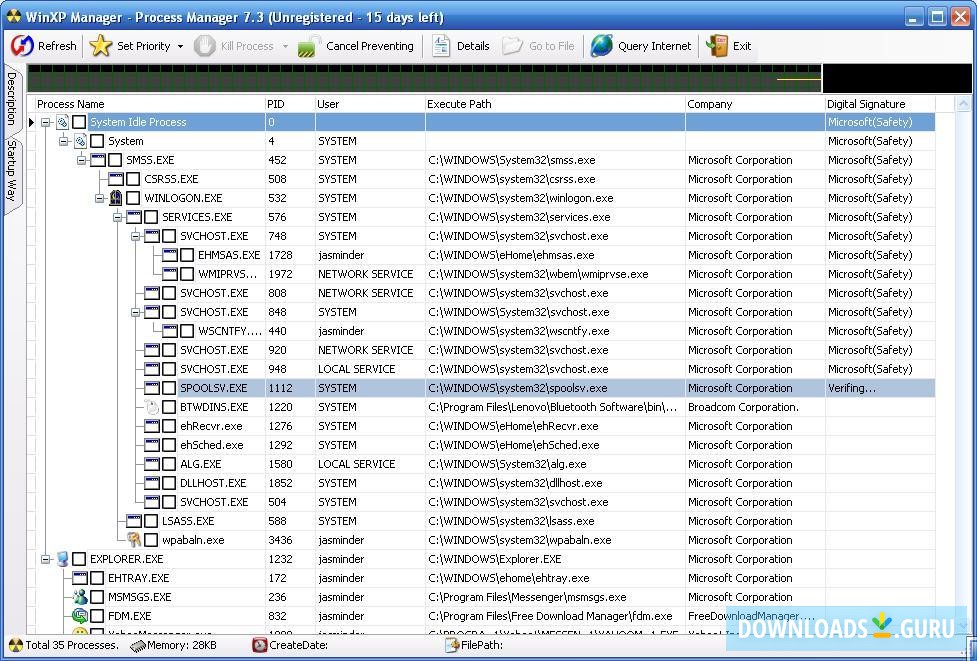Click the Total Processes status bar icon
Screen dimensions: 977x661
point(16,645)
